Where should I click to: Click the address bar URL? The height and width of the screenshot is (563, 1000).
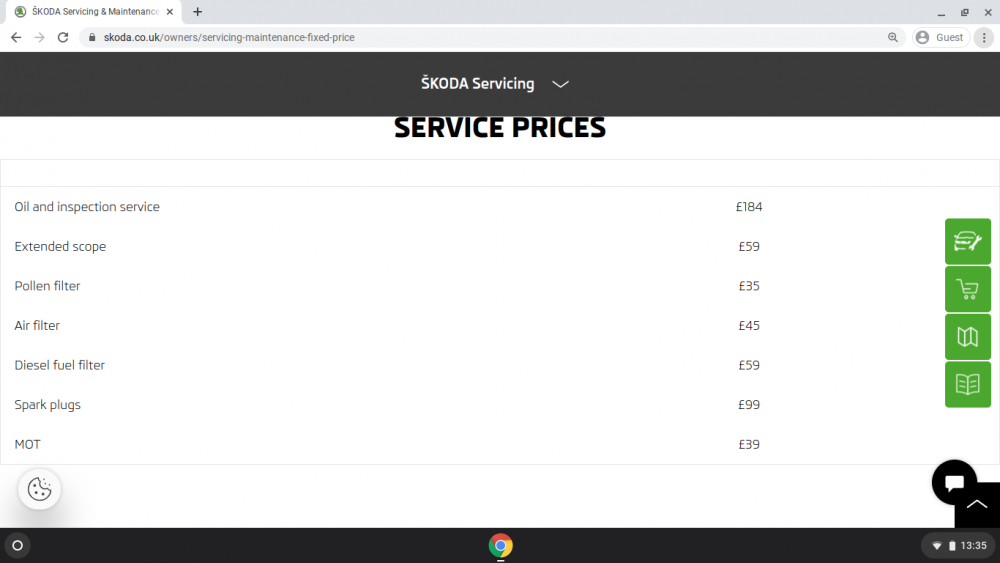(229, 38)
